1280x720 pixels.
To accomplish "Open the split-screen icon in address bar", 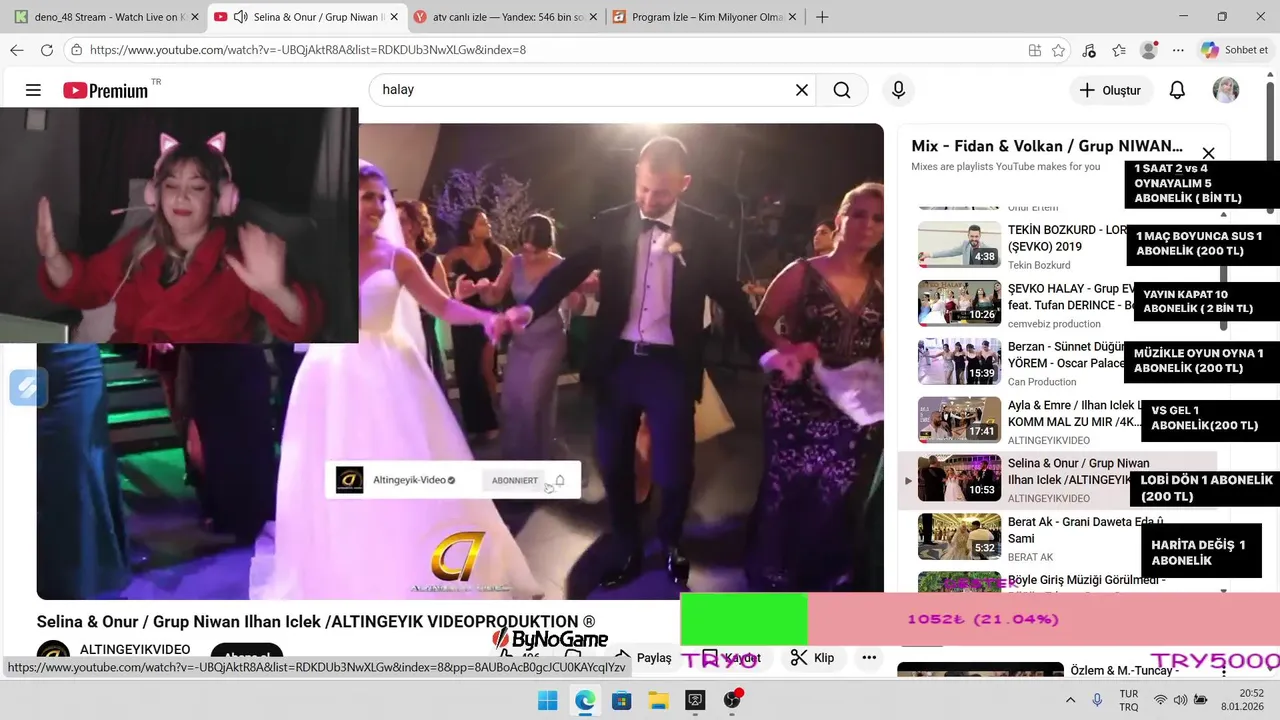I will [x=1035, y=50].
